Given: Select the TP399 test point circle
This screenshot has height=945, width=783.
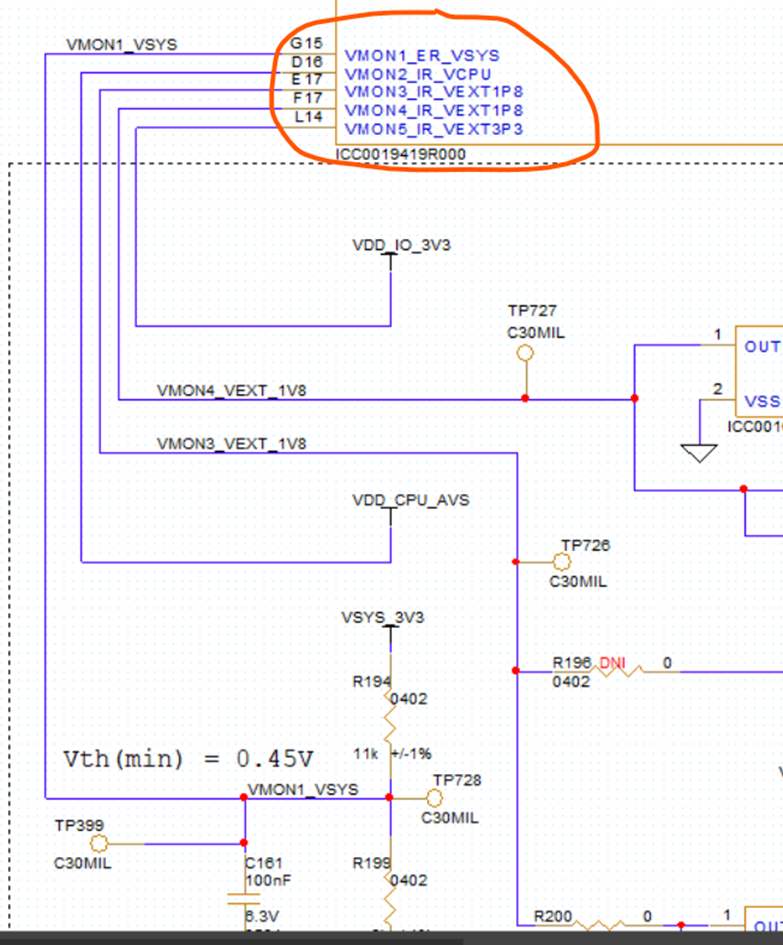Looking at the screenshot, I should pos(99,843).
